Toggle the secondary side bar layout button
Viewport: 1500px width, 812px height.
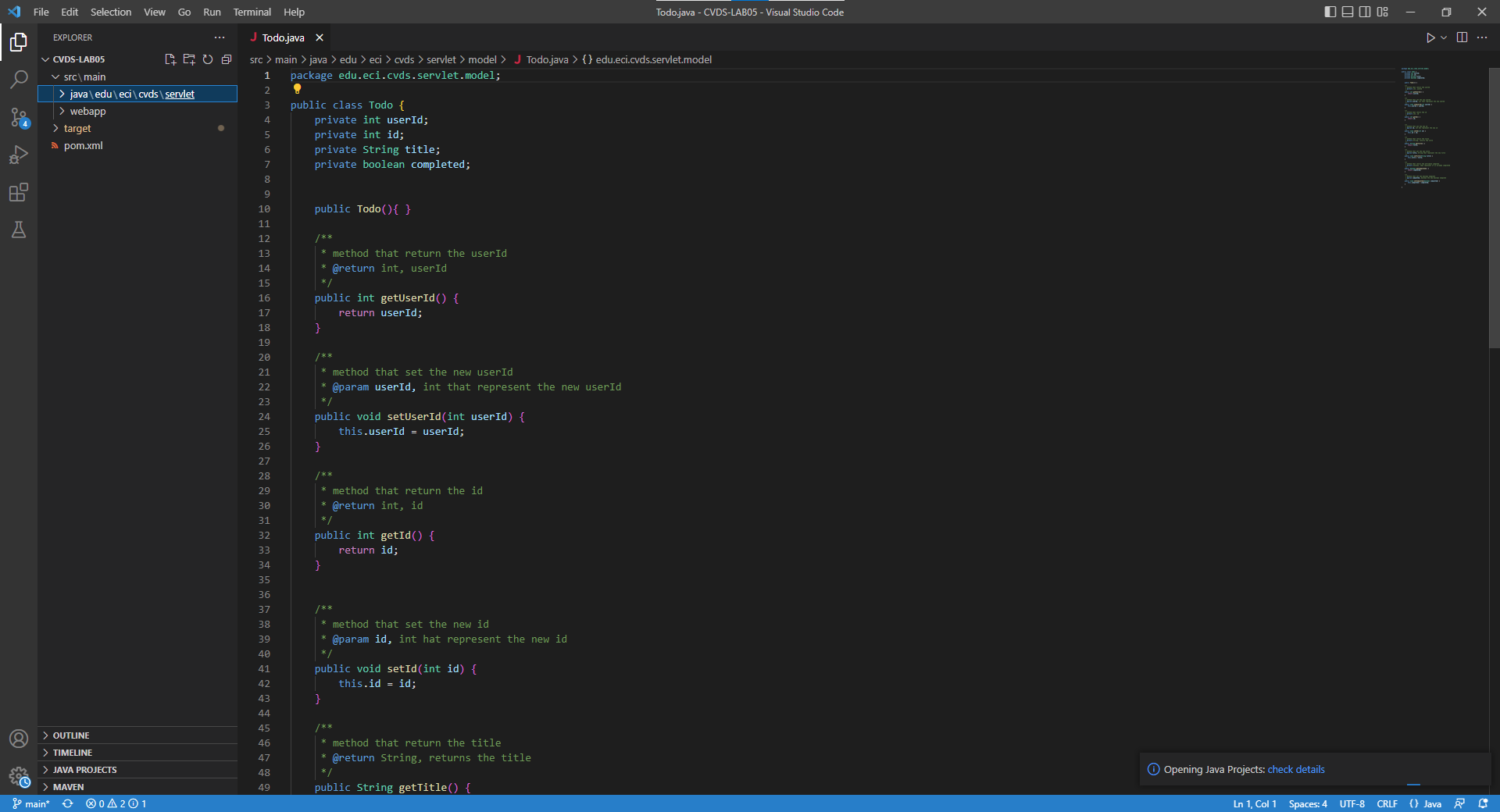(1365, 12)
